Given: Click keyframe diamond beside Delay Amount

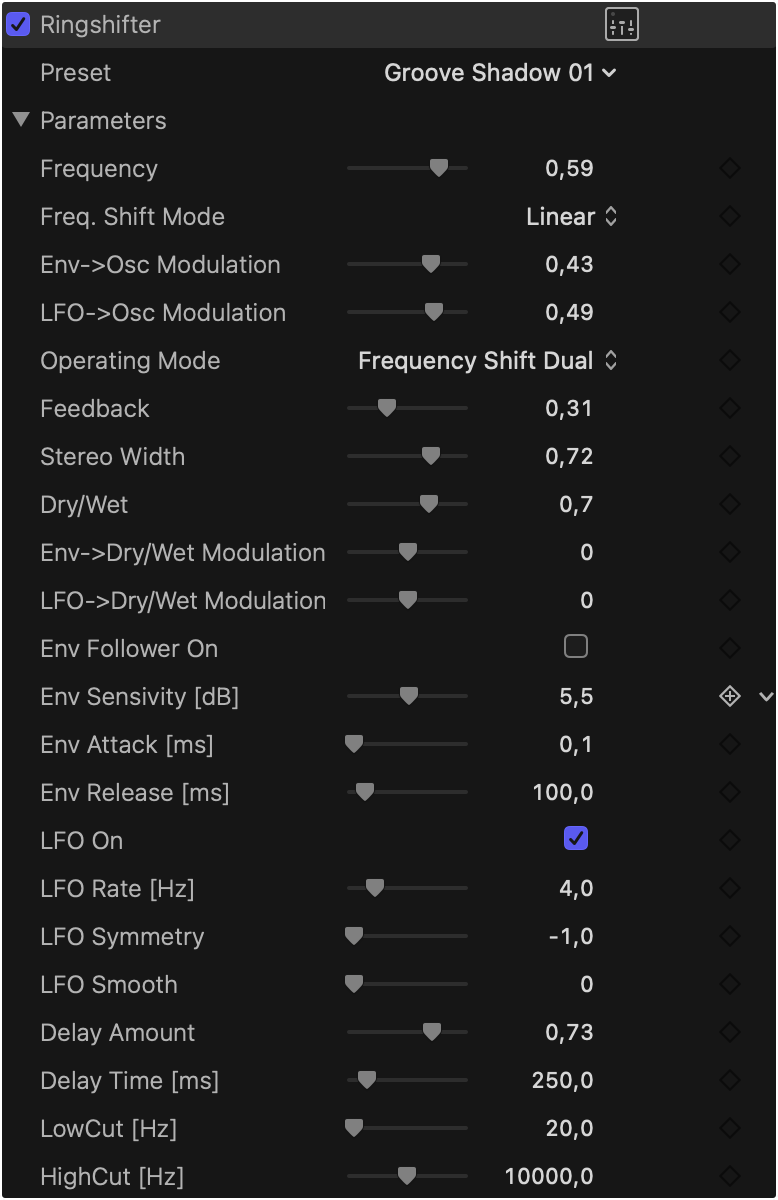Looking at the screenshot, I should coord(730,1033).
